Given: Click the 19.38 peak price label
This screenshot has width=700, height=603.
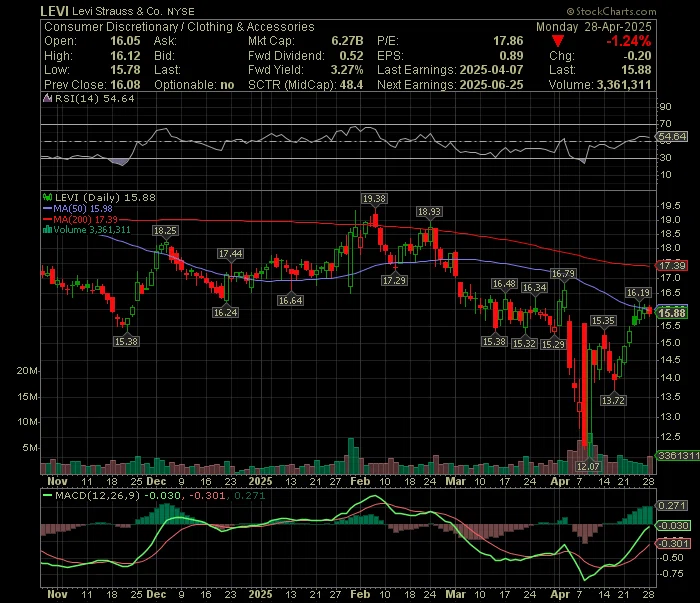Looking at the screenshot, I should pos(374,198).
